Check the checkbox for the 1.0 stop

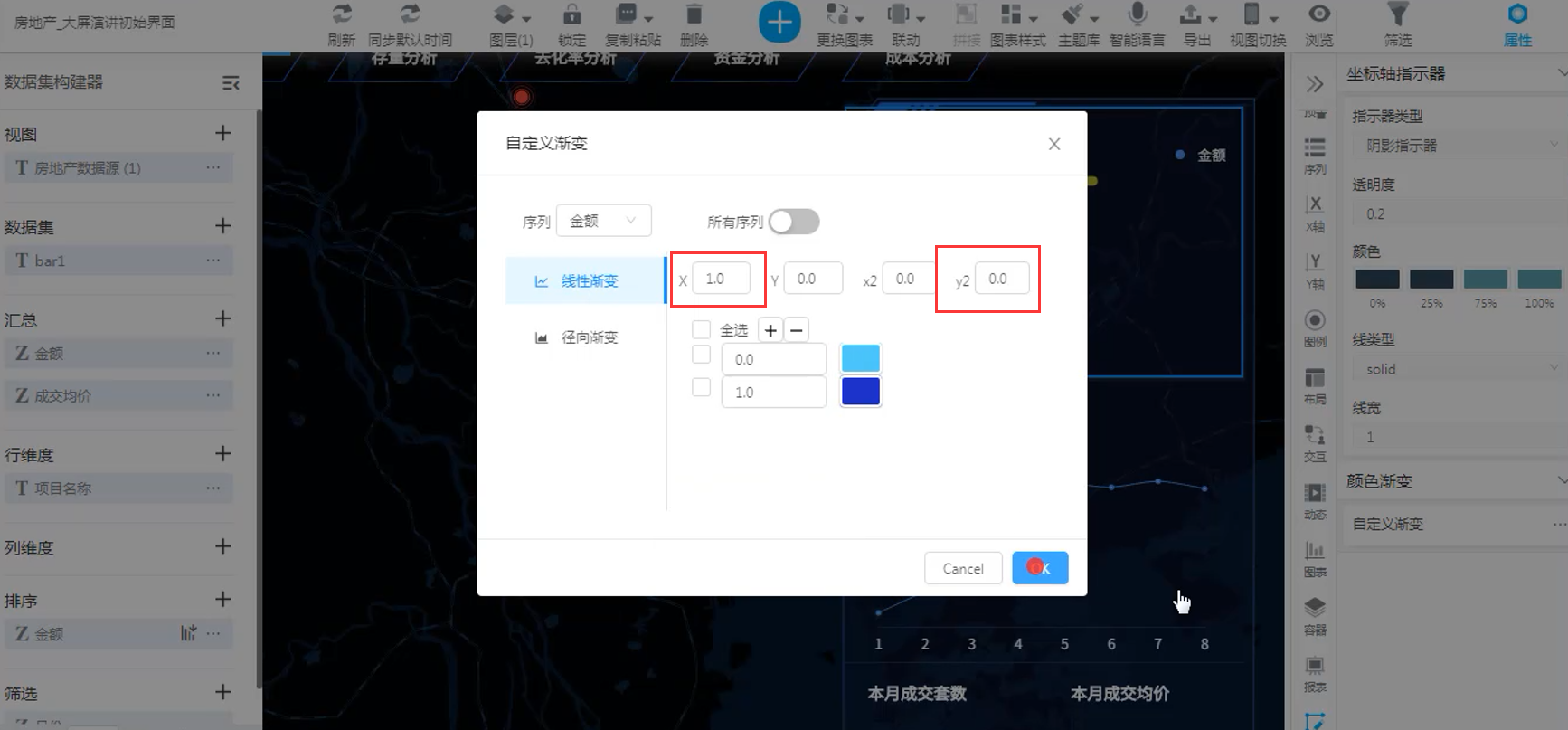tap(701, 387)
